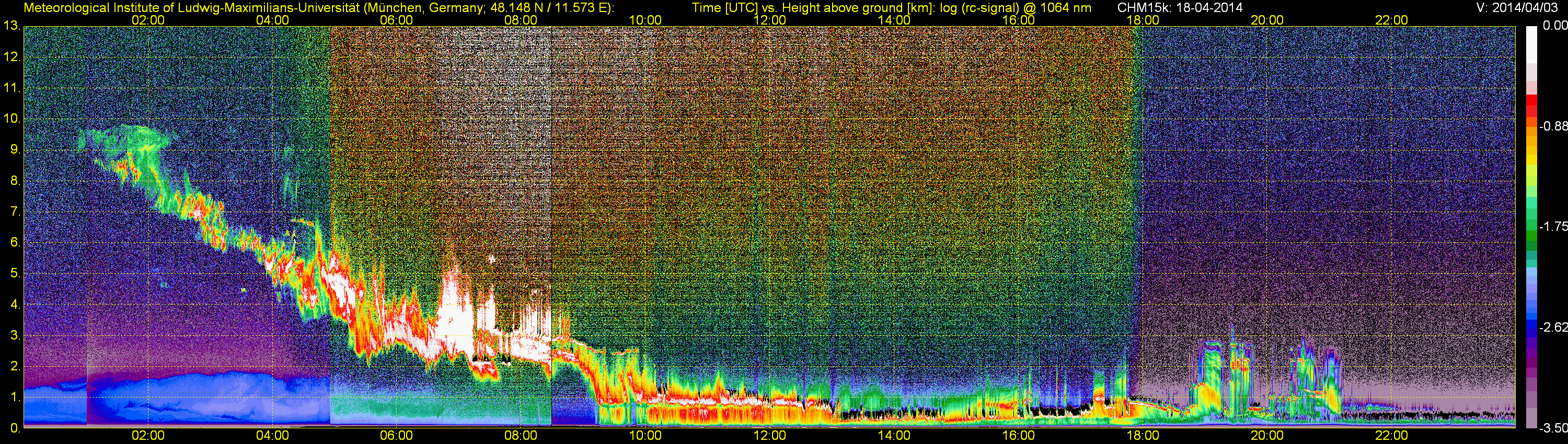The width and height of the screenshot is (1568, 444).
Task: Click the 6 km height axis label
Action: coord(15,242)
